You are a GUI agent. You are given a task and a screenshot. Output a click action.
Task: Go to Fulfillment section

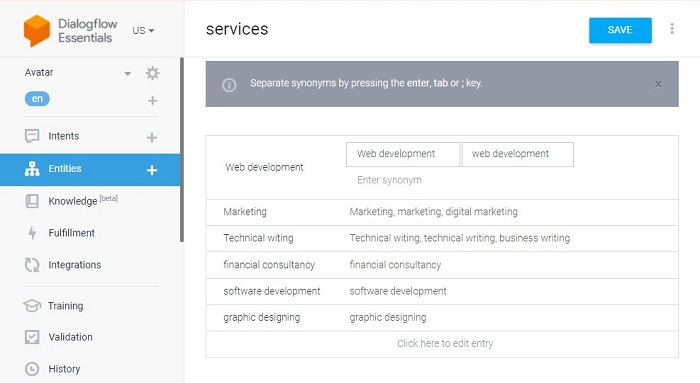click(71, 233)
